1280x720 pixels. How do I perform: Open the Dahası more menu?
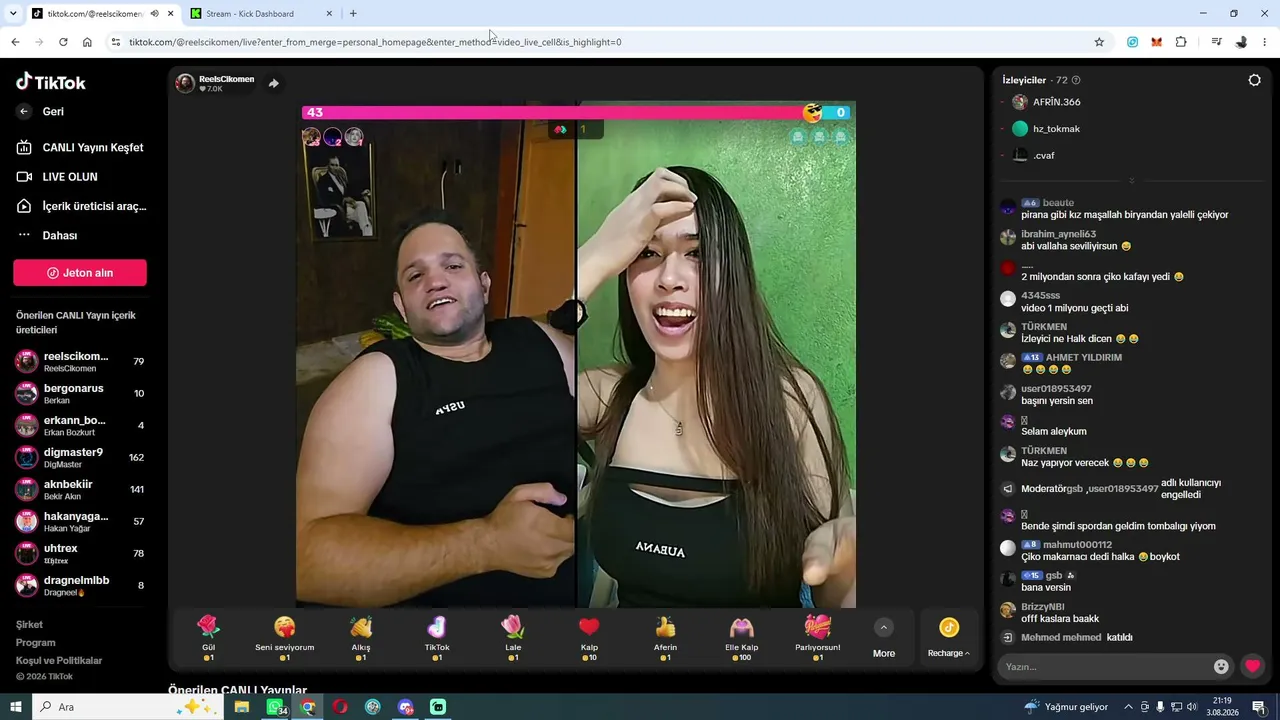[47, 235]
